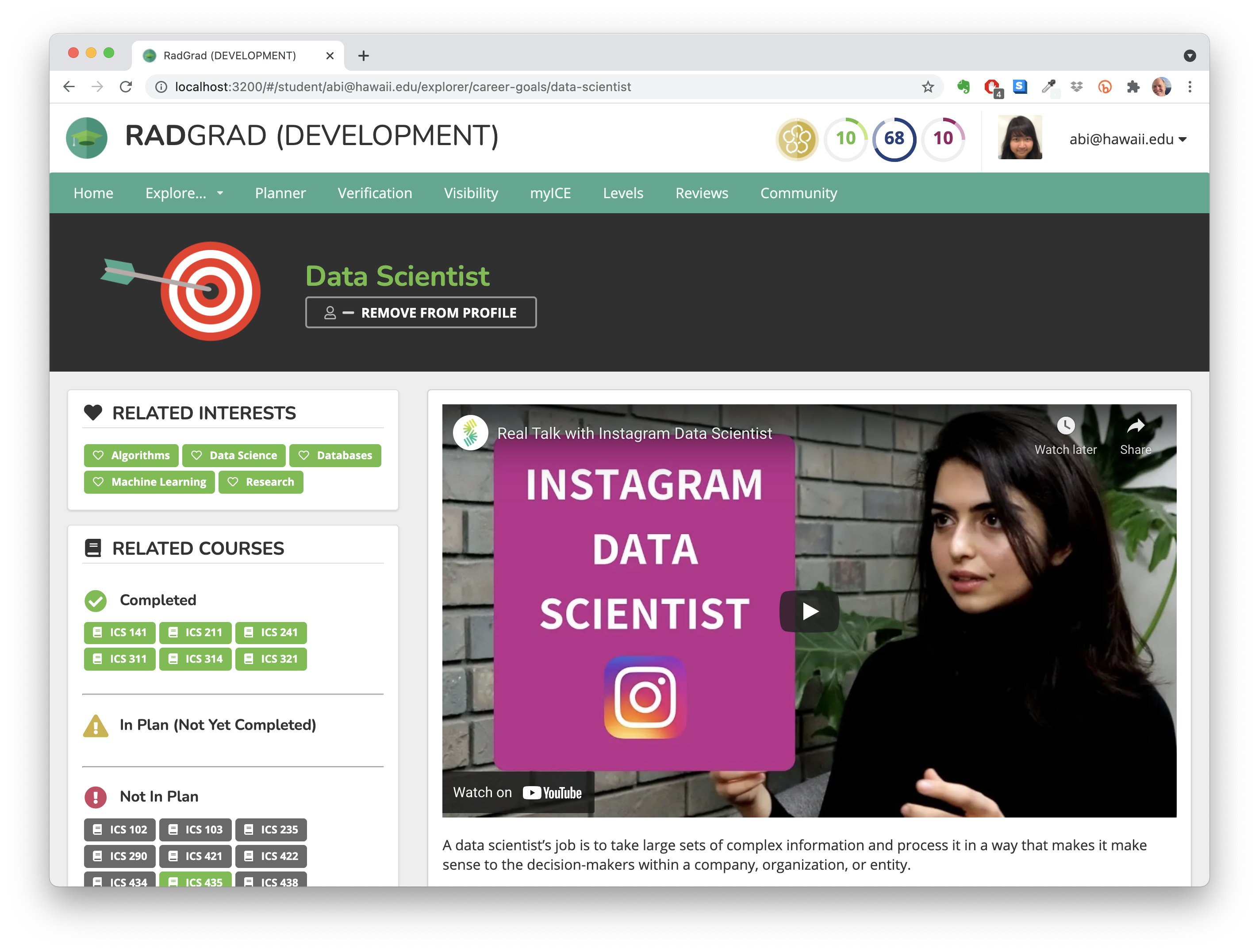Open the Levels page
Image resolution: width=1259 pixels, height=952 pixels.
click(623, 193)
